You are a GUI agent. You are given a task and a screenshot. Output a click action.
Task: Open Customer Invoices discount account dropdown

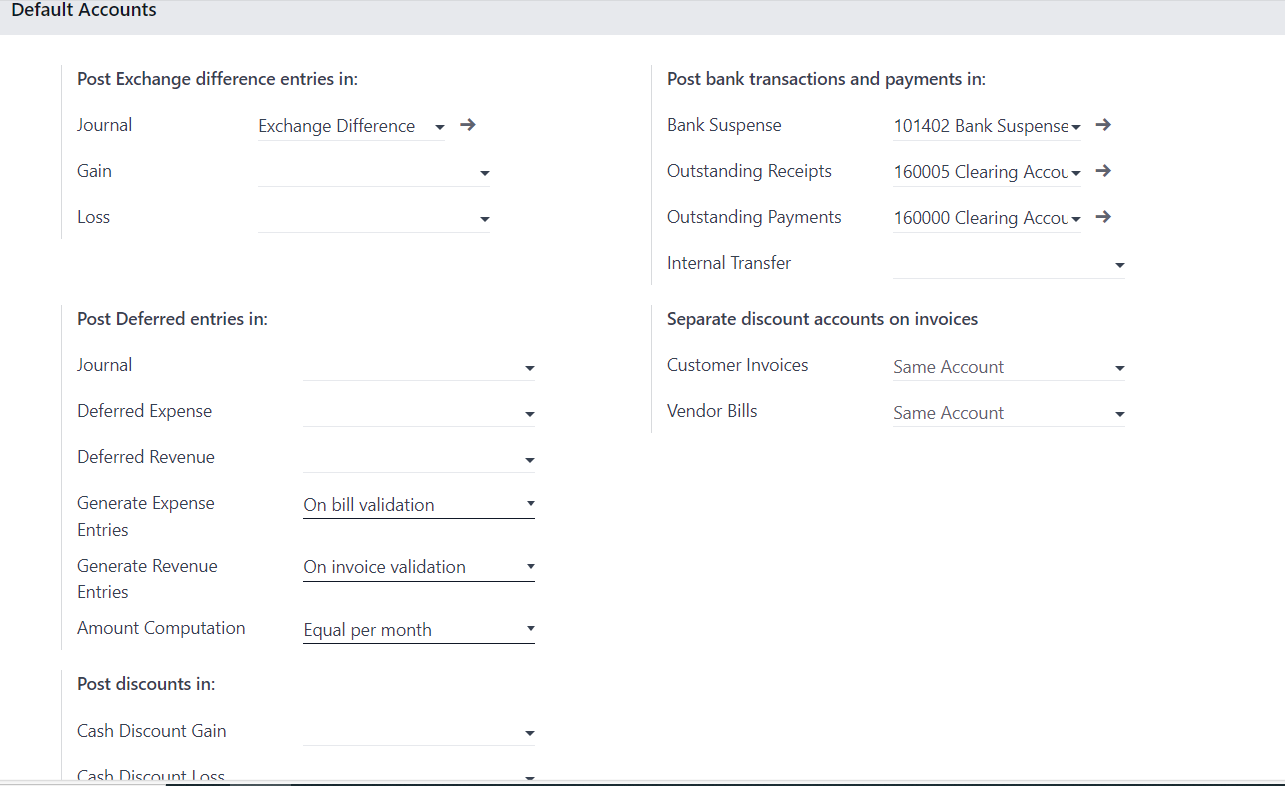tap(1120, 368)
